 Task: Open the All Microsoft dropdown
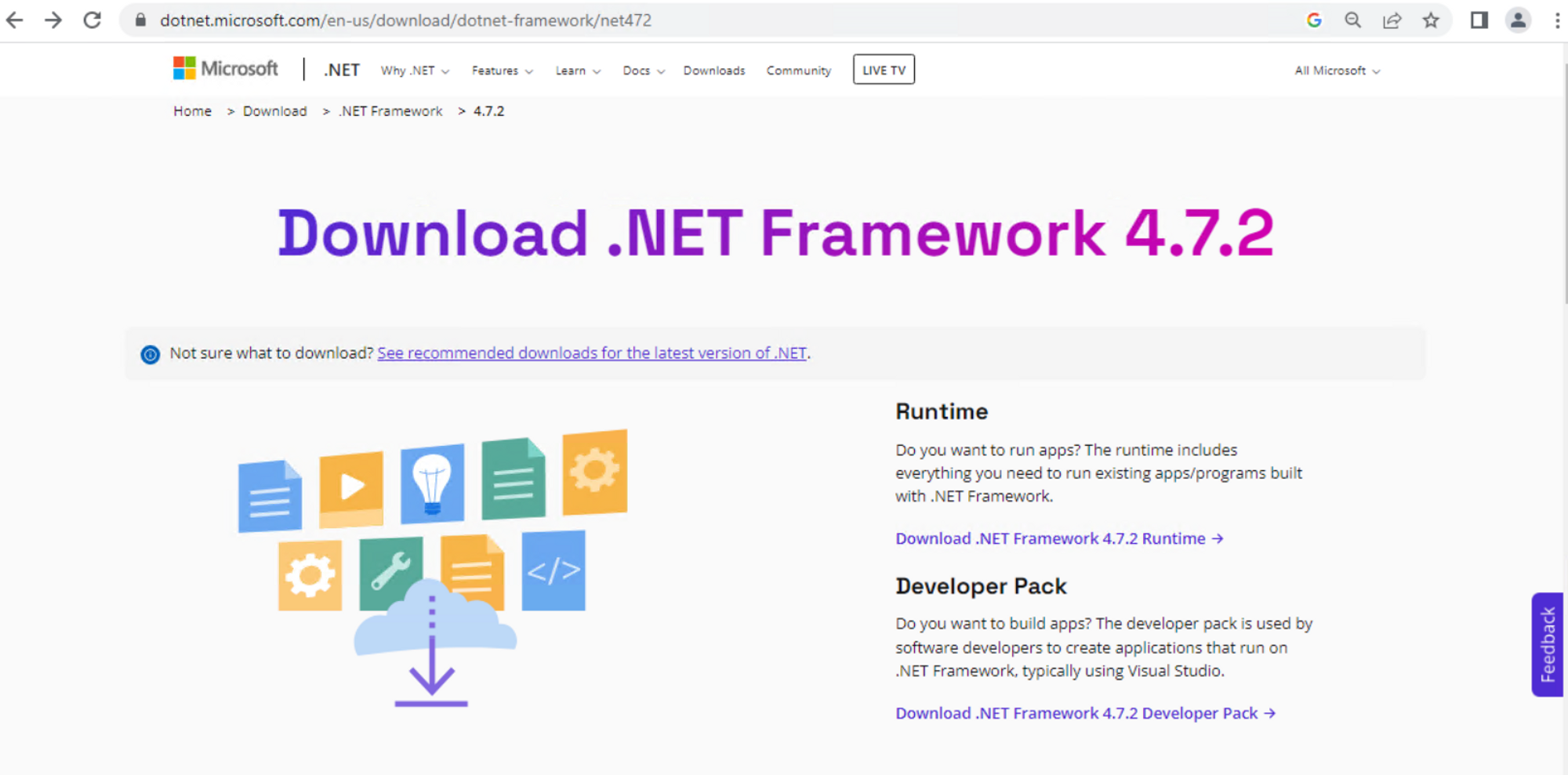tap(1335, 70)
